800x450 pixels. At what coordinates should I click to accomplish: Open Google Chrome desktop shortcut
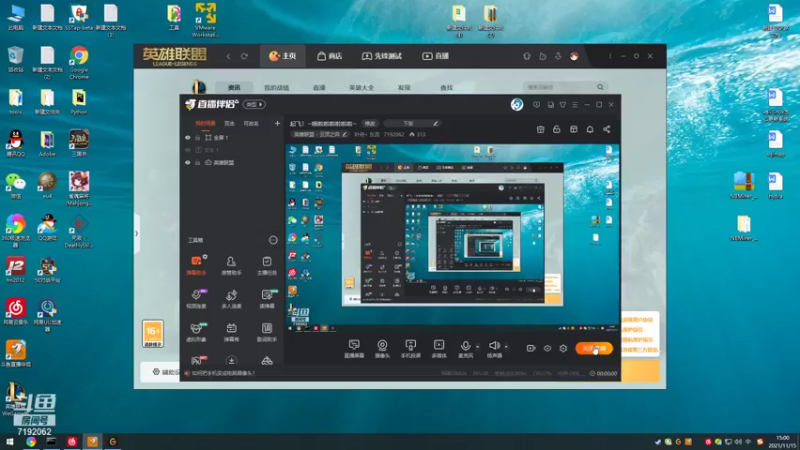(x=79, y=62)
